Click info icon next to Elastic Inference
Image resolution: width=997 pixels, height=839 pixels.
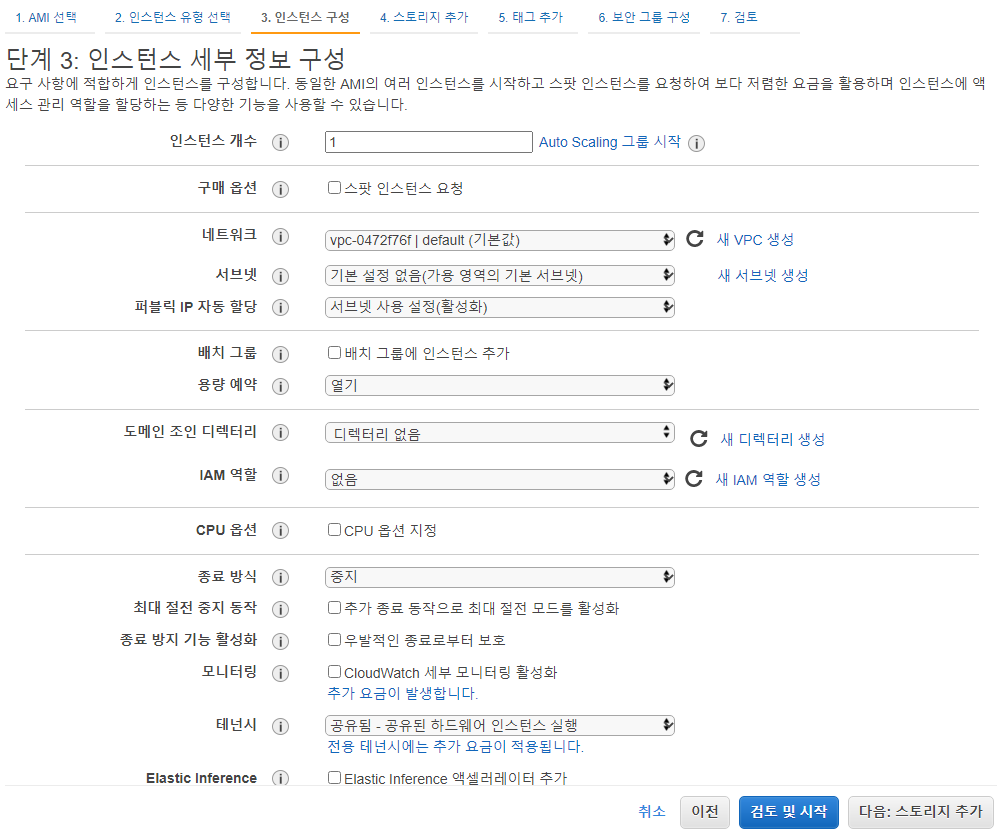280,779
